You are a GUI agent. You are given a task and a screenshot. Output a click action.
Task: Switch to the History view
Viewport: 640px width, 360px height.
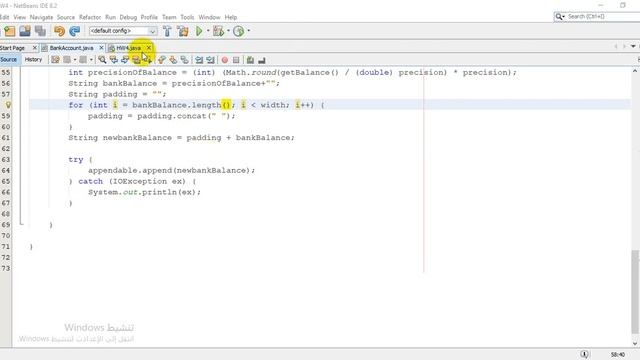click(33, 60)
